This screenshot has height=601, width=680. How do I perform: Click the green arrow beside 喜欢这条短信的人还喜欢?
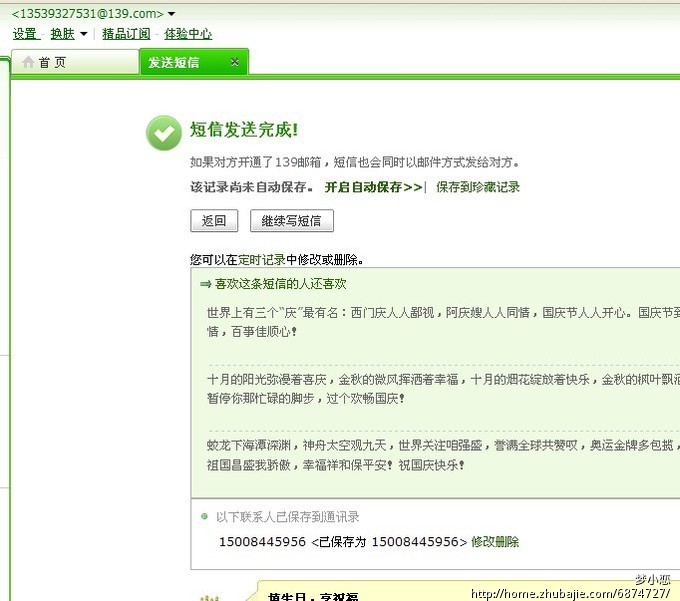click(205, 284)
